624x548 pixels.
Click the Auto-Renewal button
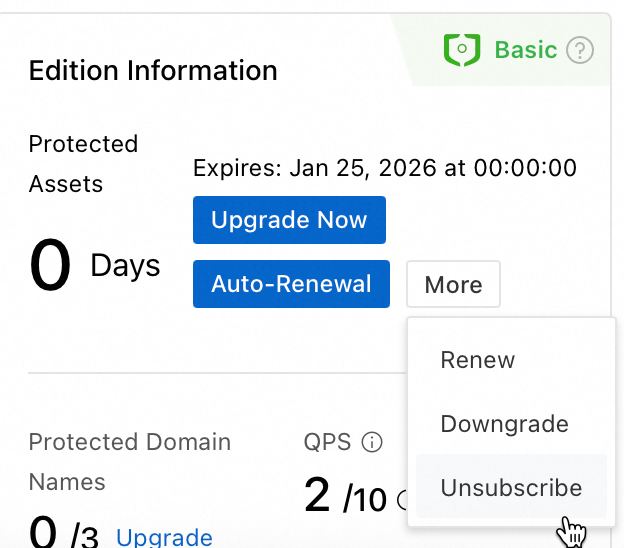[291, 284]
